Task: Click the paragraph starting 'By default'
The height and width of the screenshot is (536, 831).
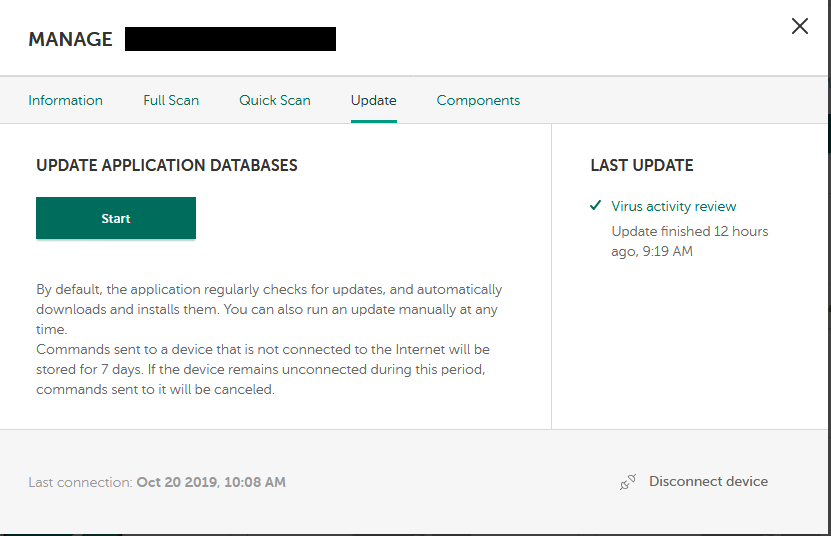Action: coord(268,309)
